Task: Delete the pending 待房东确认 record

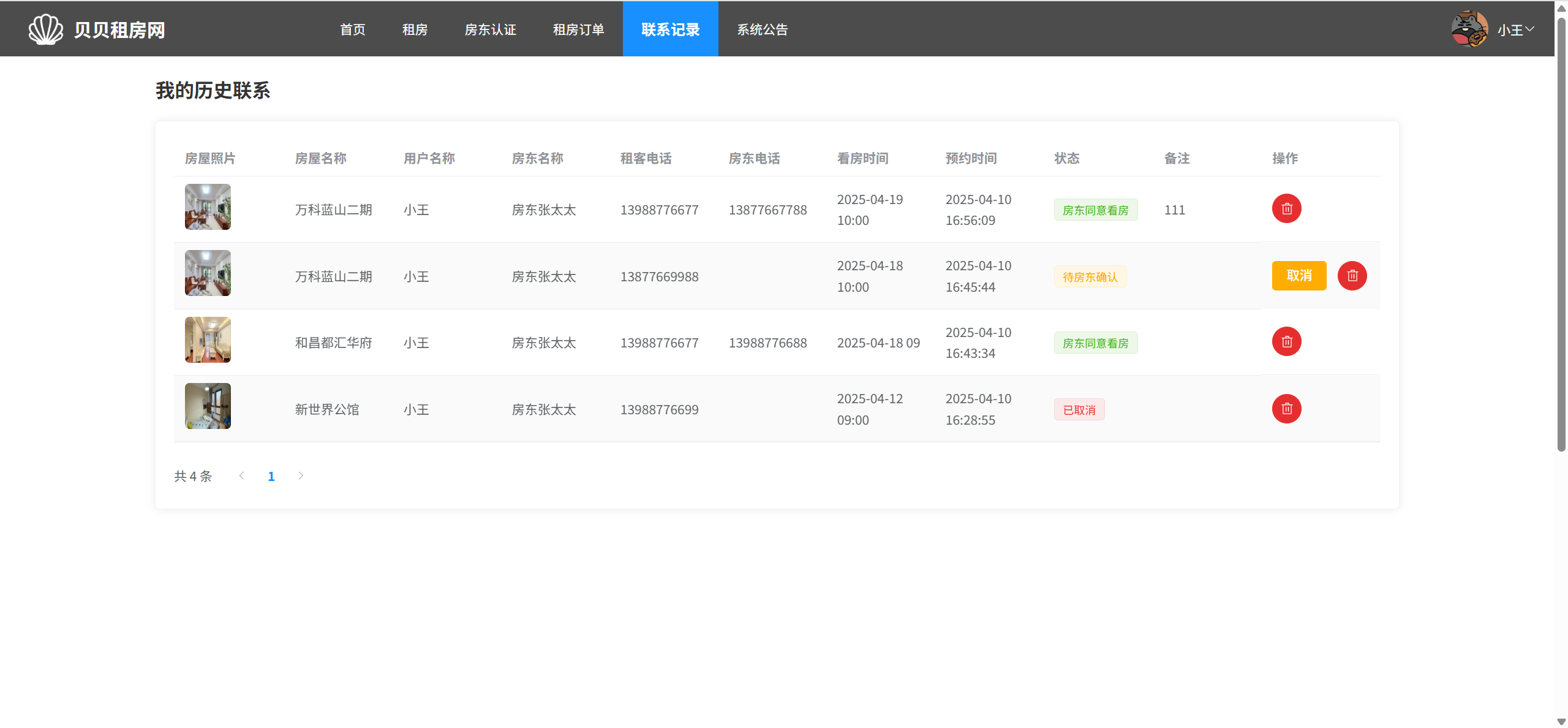Action: (x=1352, y=276)
